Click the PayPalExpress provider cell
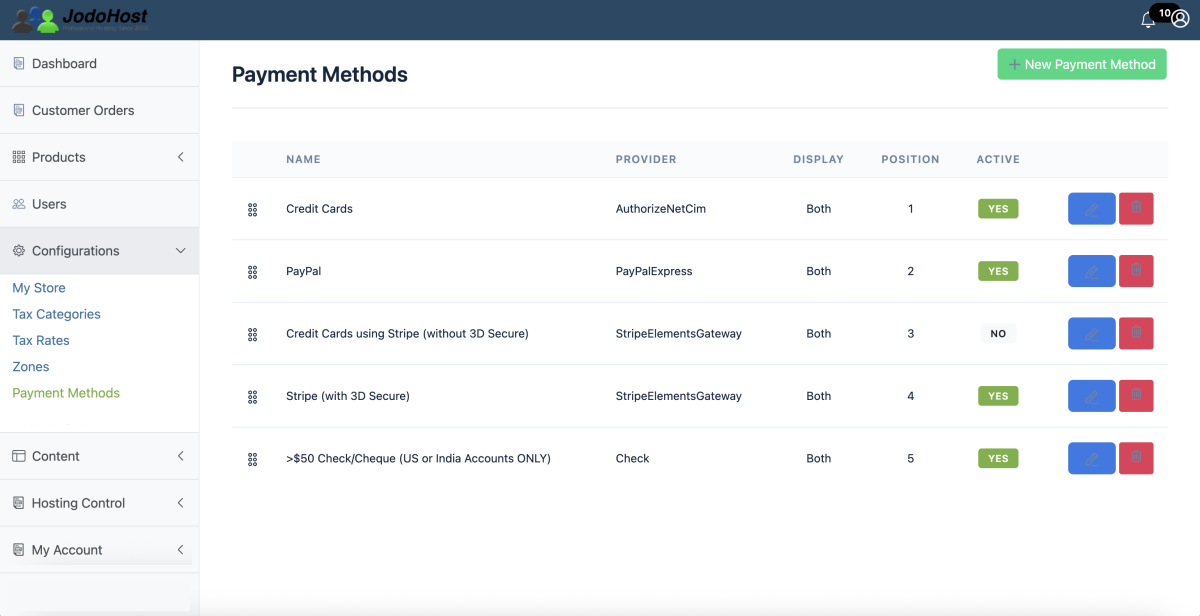 tap(654, 271)
